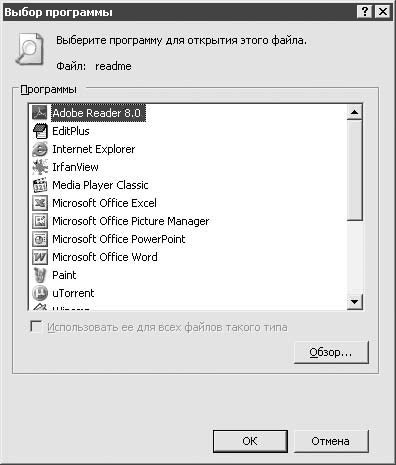Click the question mark help button
The width and height of the screenshot is (396, 465).
coord(365,12)
